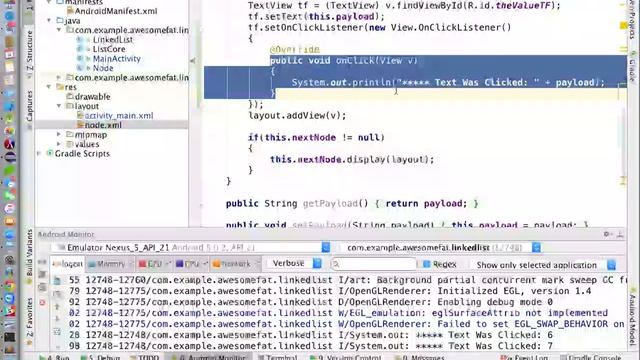Open the Messages tool window tab

[420, 357]
